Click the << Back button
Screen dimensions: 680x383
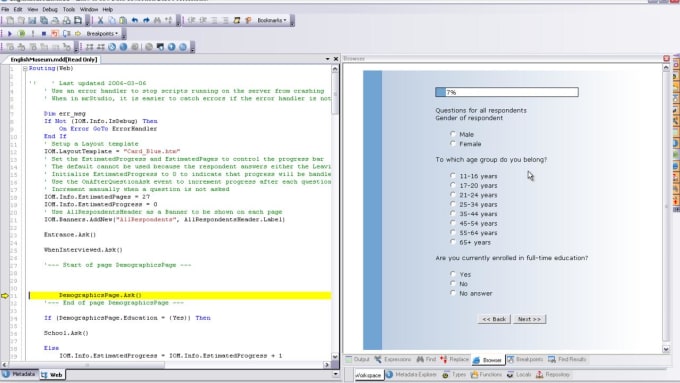(494, 319)
